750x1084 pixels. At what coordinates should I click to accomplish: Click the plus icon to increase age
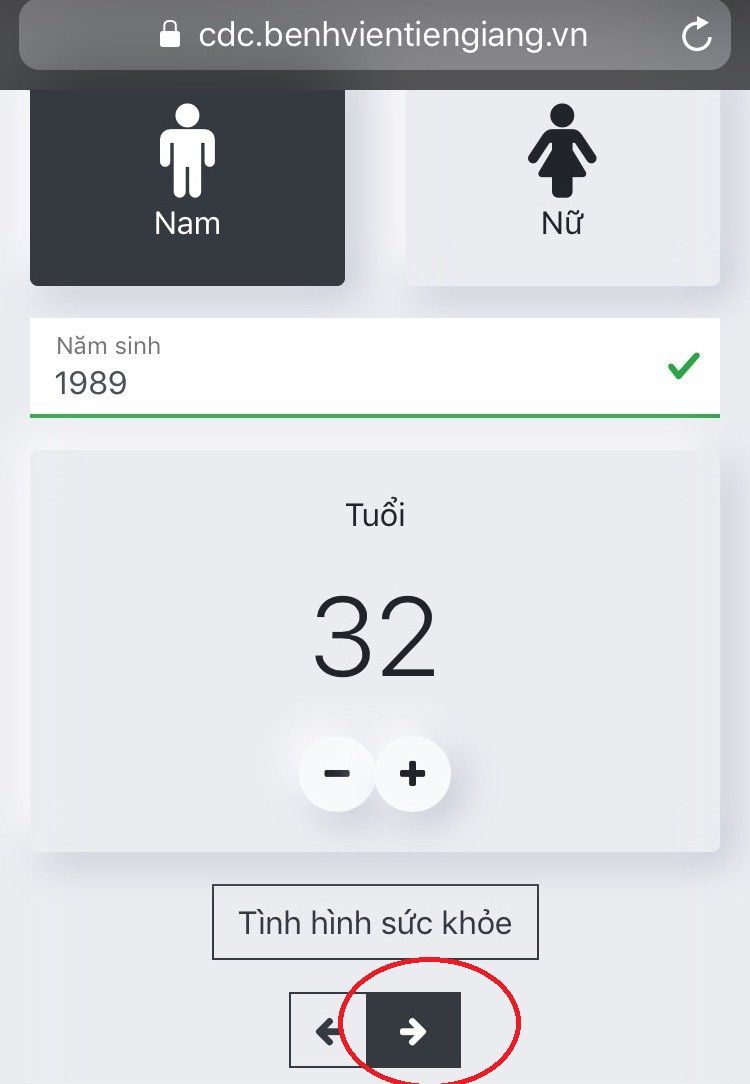coord(413,774)
